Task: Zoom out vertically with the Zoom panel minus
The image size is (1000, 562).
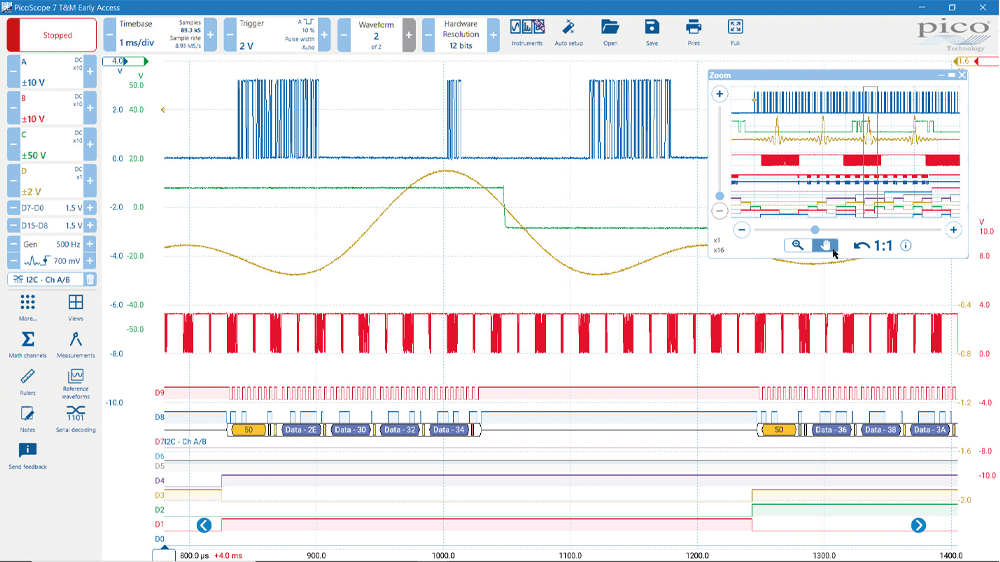Action: pos(719,211)
